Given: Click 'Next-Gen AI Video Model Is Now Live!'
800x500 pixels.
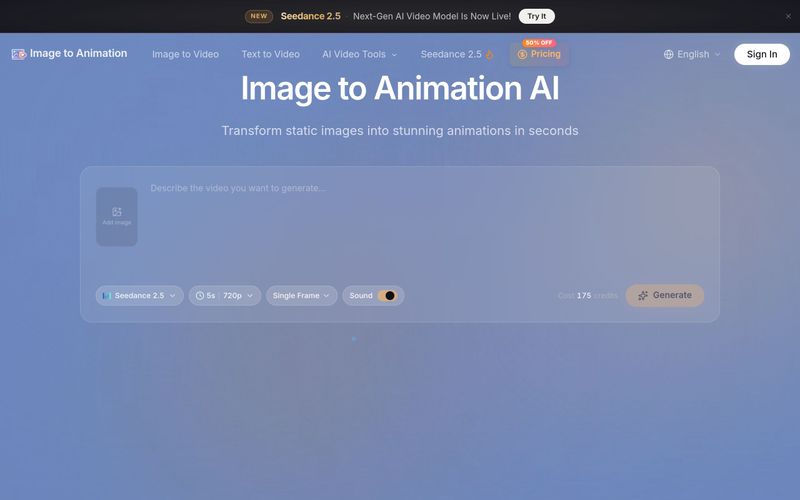Looking at the screenshot, I should tap(432, 16).
